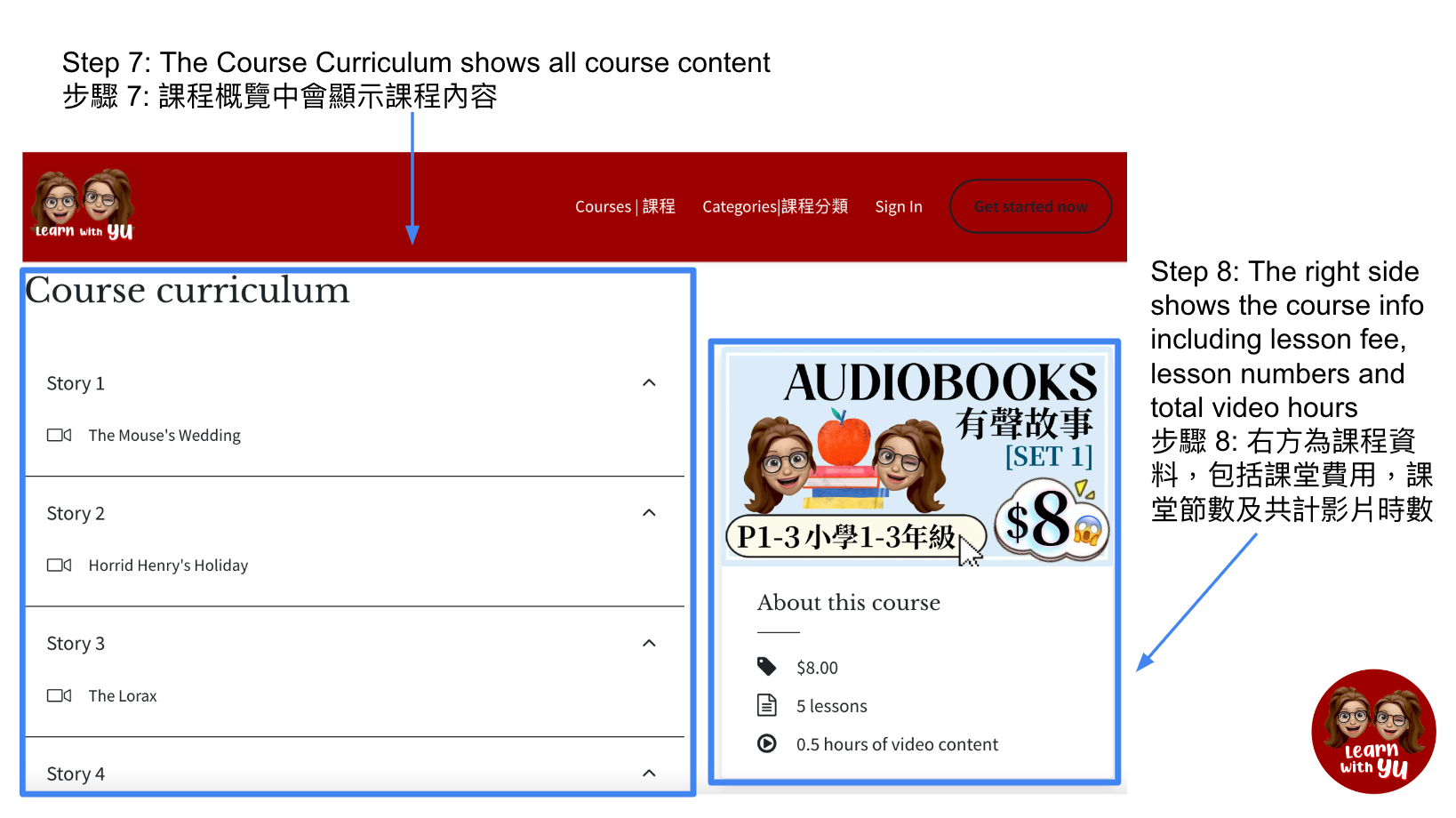
Task: Collapse the Story 1 section chevron
Action: pos(649,383)
